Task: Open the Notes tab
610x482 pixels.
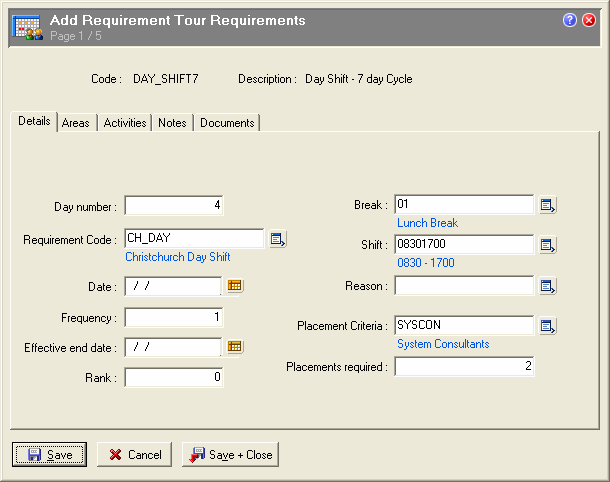Action: (x=172, y=123)
